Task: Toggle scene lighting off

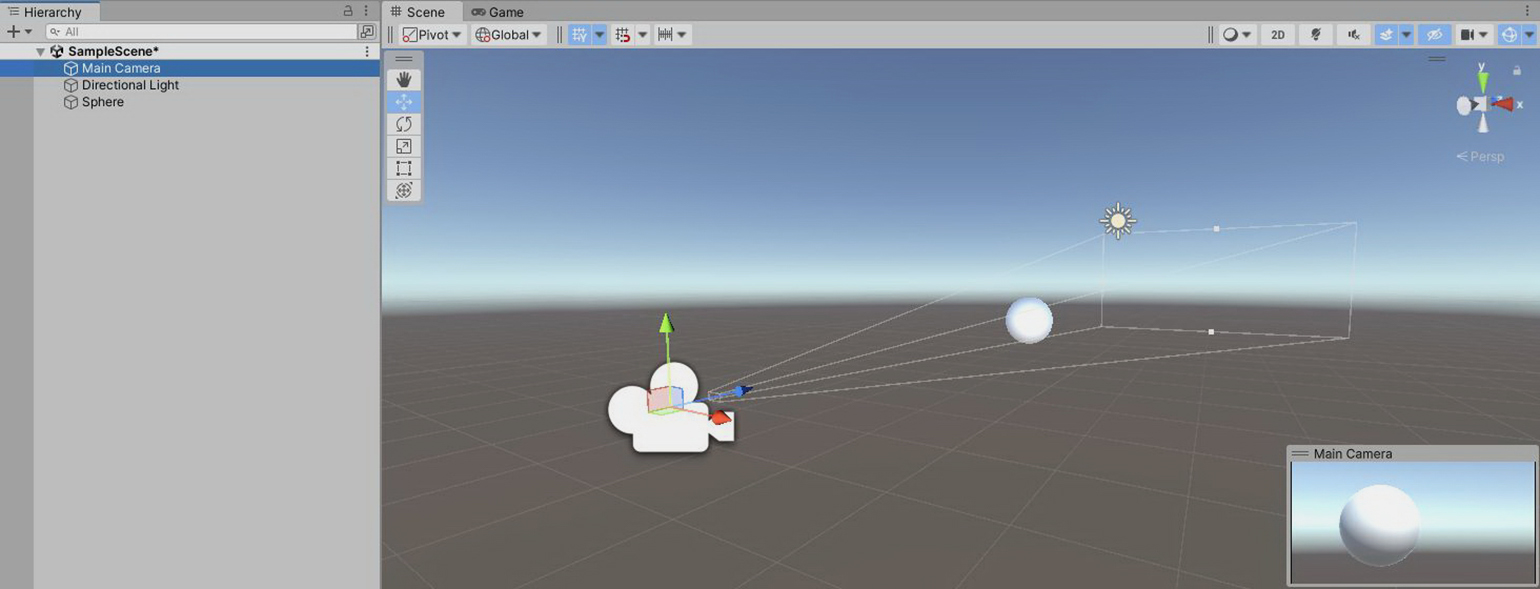Action: (1316, 35)
